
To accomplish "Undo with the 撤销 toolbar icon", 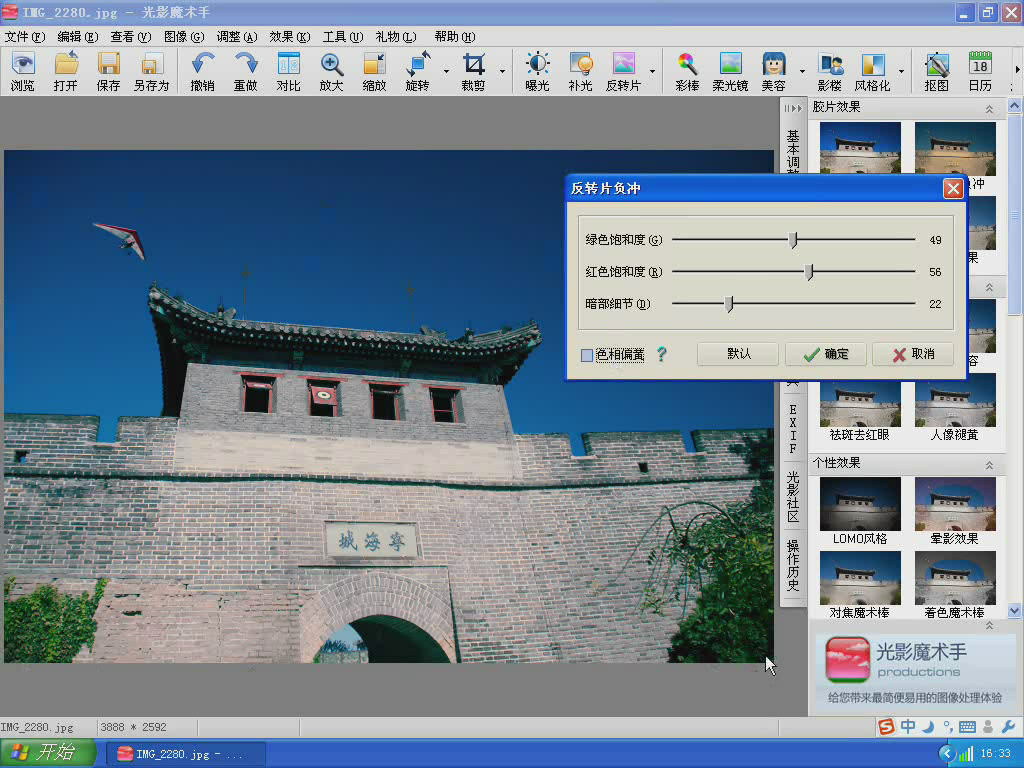I will (202, 71).
